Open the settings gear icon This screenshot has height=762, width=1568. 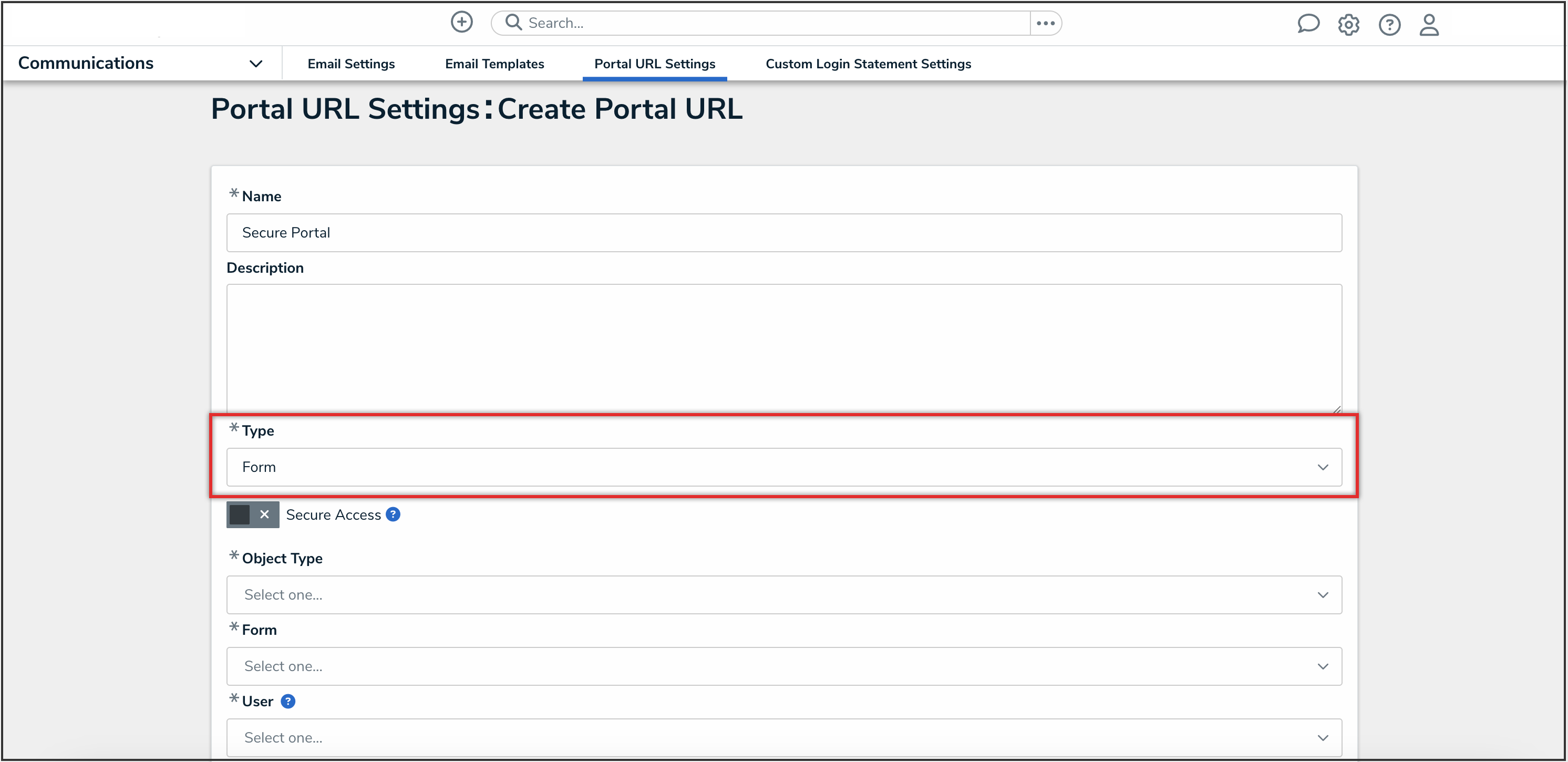[1348, 25]
